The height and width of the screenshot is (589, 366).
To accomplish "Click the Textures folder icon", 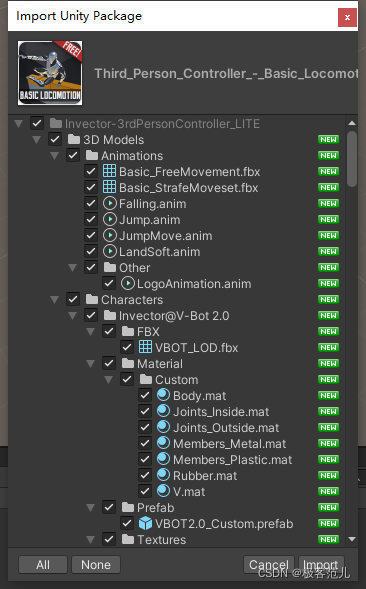I will (128, 539).
